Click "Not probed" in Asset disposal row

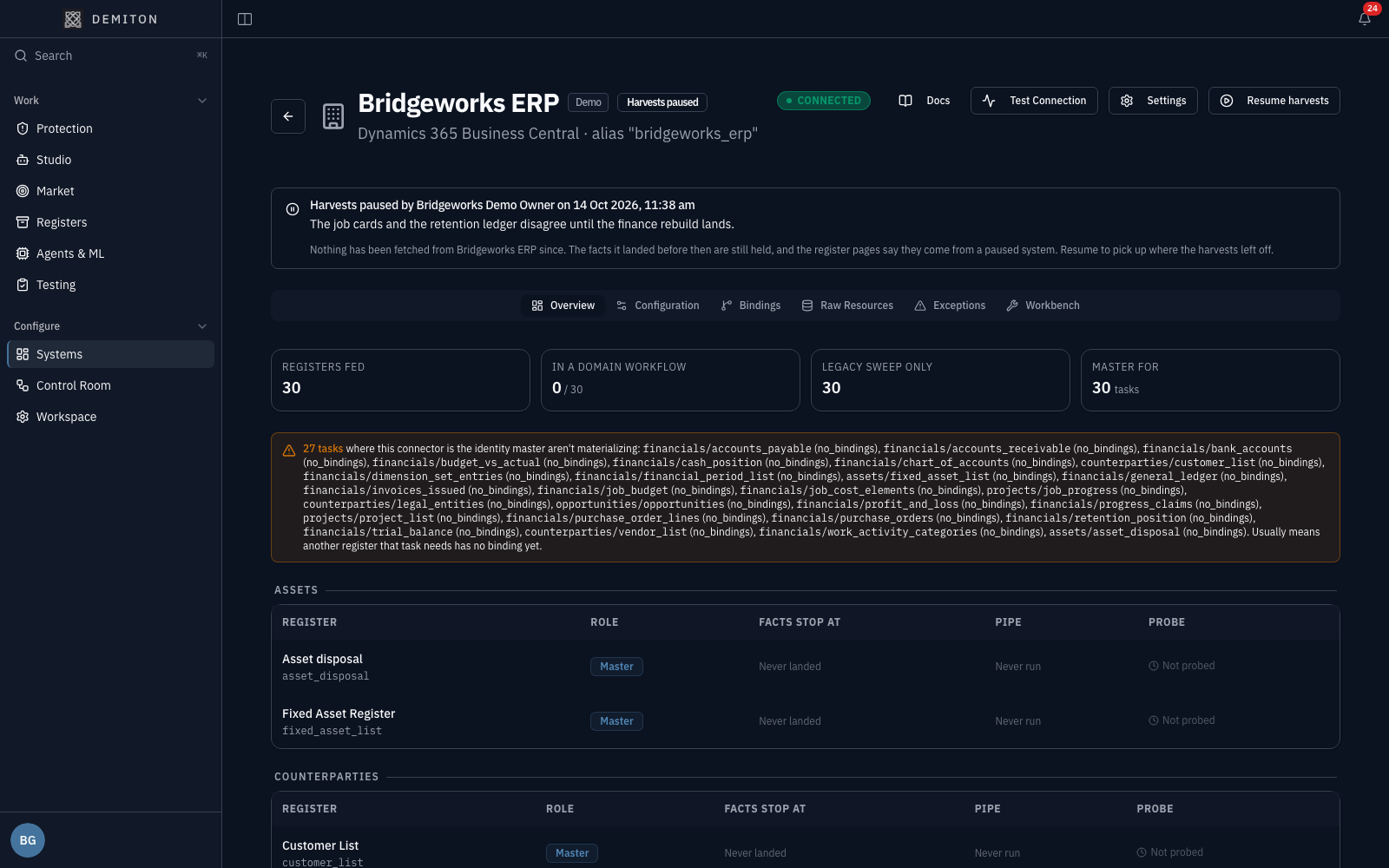(x=1182, y=666)
